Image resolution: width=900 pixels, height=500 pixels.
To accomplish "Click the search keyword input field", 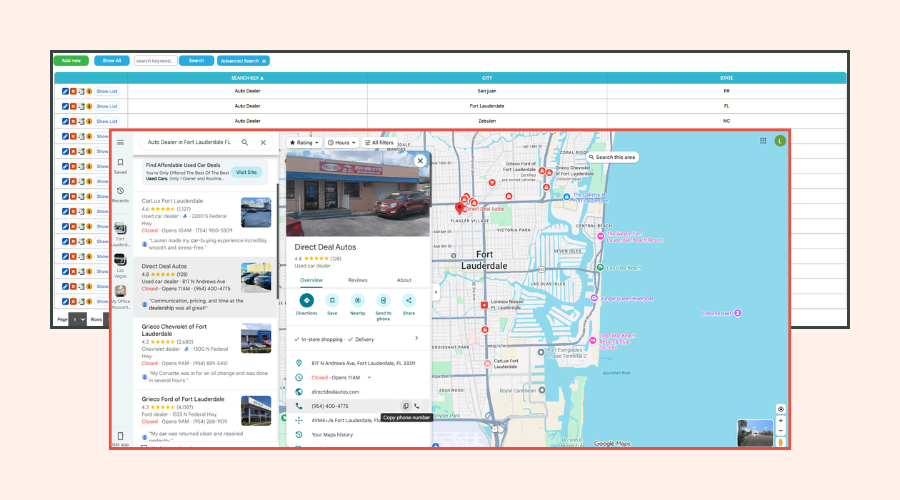I will [156, 61].
